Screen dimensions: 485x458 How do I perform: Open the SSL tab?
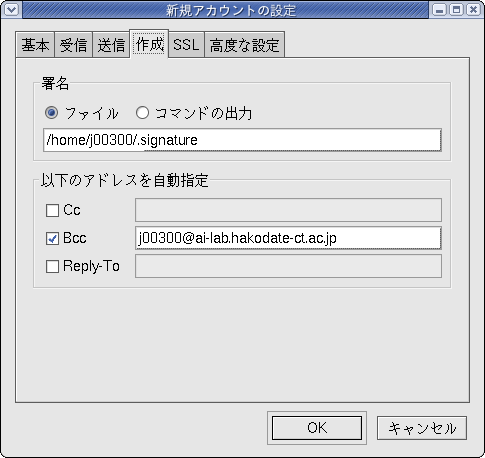point(186,45)
